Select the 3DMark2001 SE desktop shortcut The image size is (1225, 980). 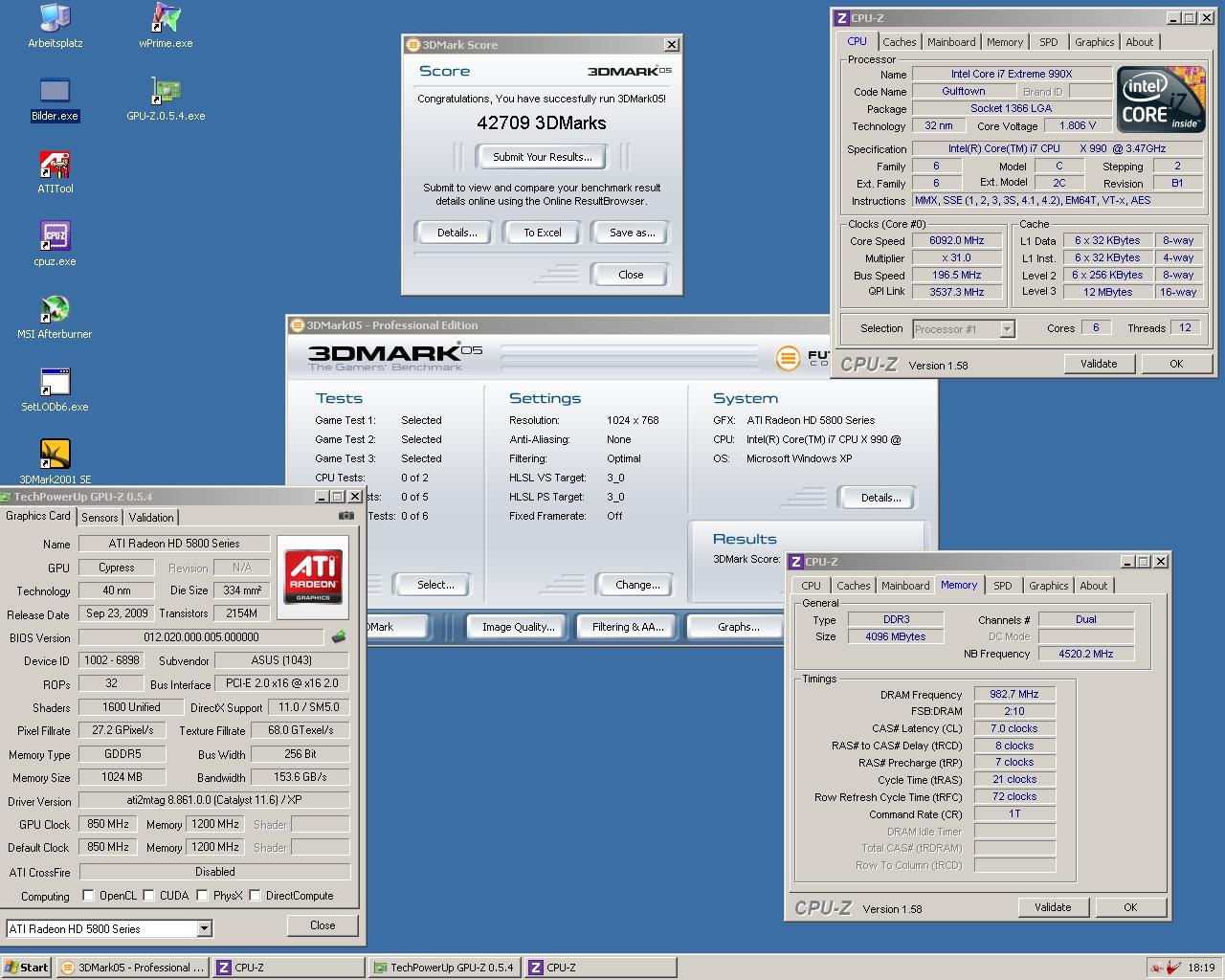coord(56,463)
